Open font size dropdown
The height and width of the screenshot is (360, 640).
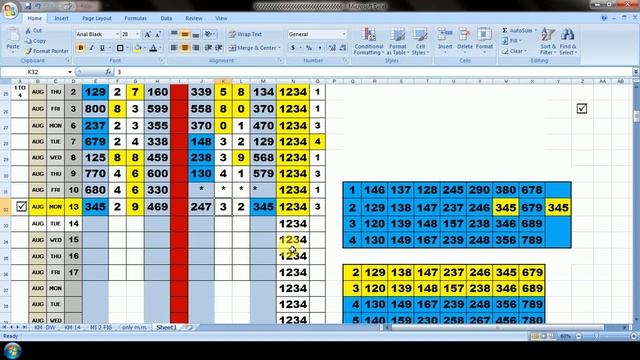138,34
